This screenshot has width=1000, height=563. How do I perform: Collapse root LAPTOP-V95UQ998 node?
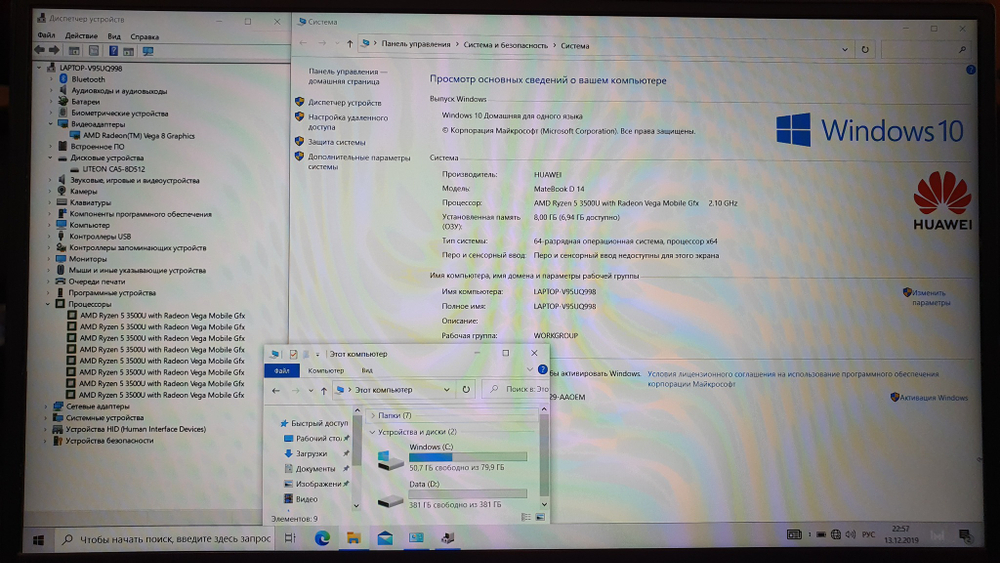coord(40,68)
